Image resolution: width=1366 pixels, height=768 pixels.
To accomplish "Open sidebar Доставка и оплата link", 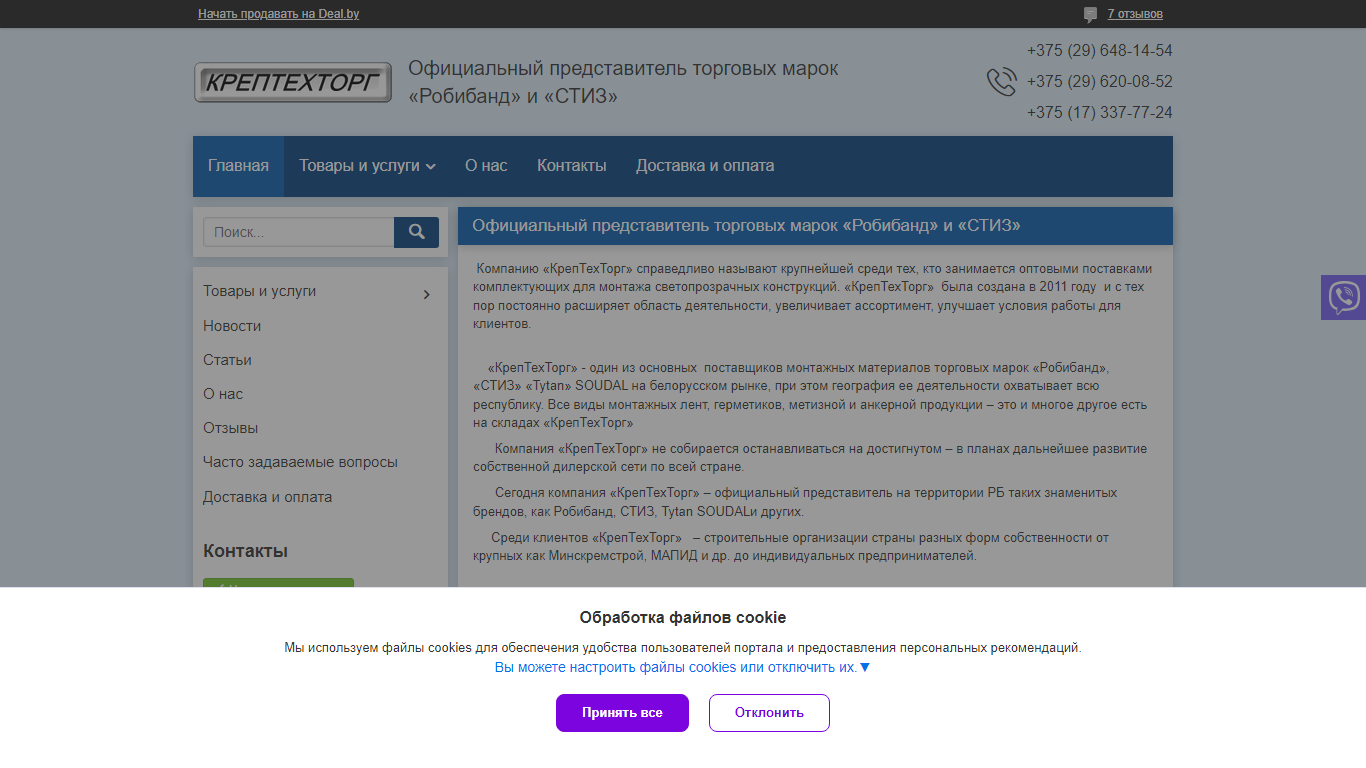I will pyautogui.click(x=267, y=497).
